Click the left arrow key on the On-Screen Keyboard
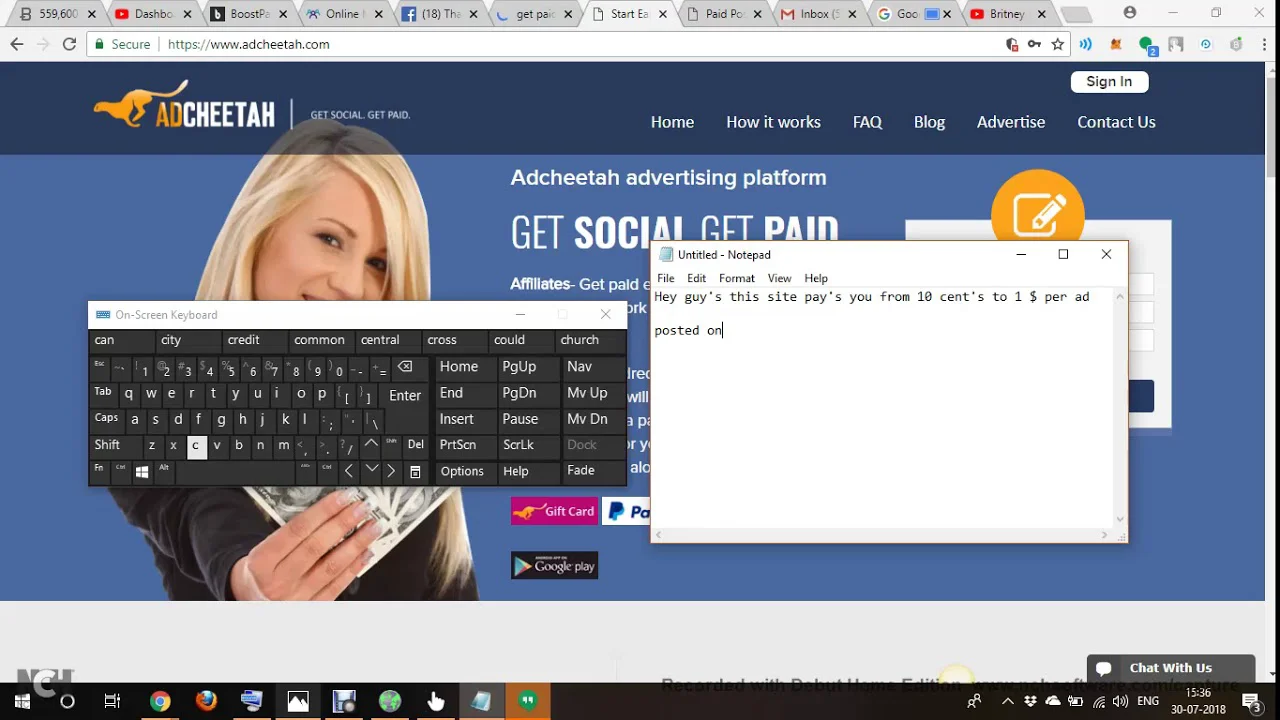Screen dimensions: 1280x720 click(349, 471)
